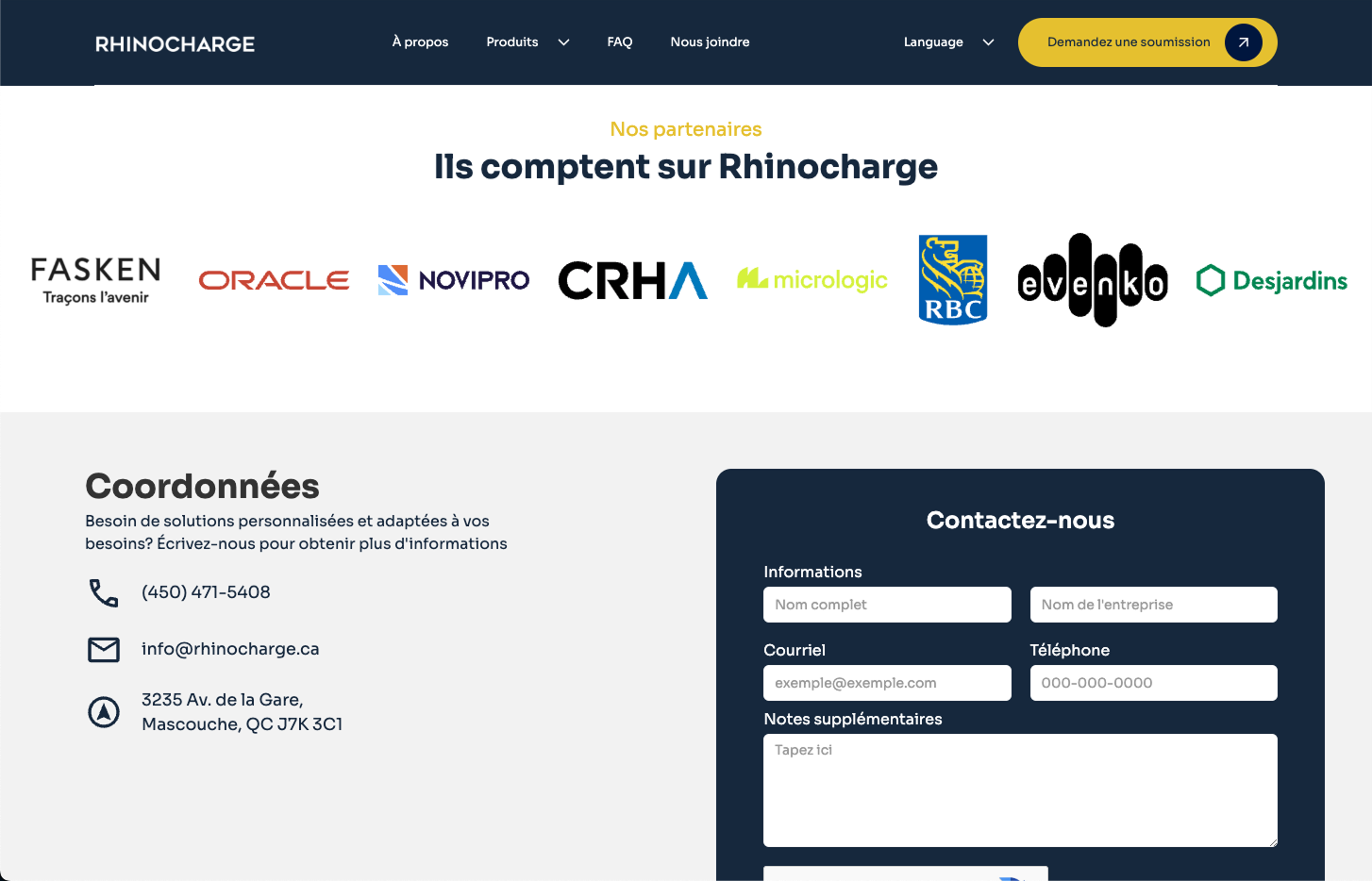Click the RBC partner logo
This screenshot has width=1372, height=881.
tap(953, 280)
